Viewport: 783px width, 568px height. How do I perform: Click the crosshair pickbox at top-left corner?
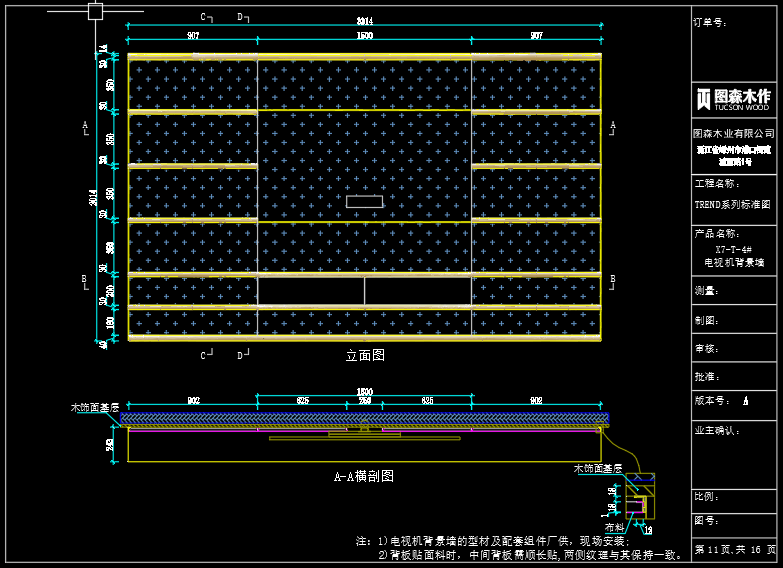[x=95, y=12]
